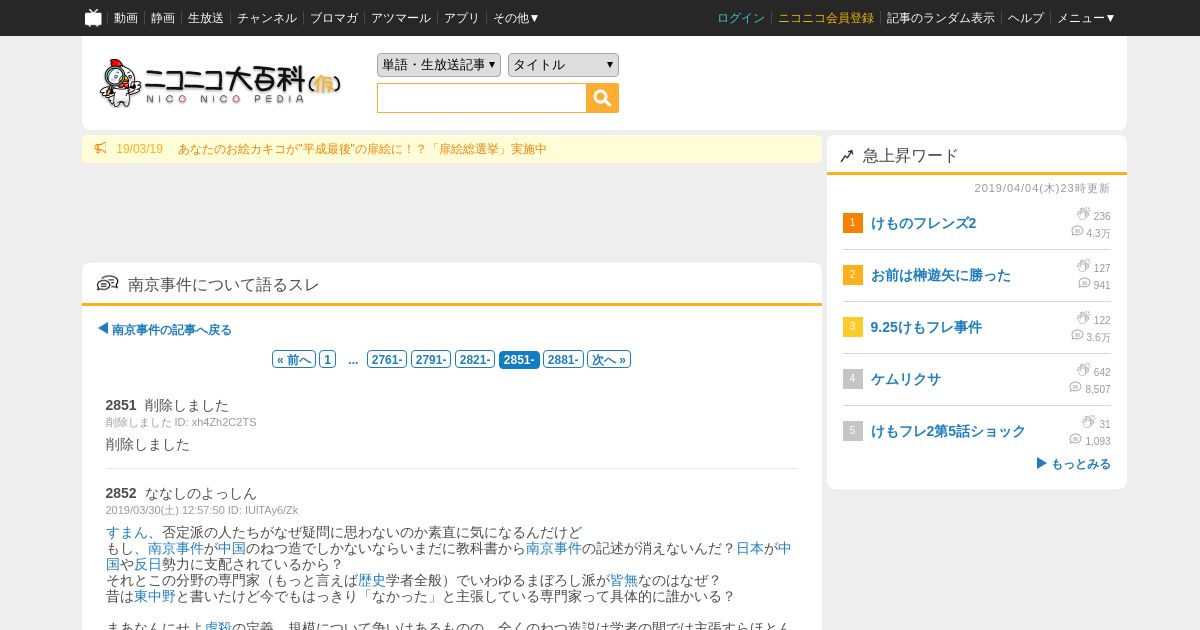Click the 歴史 link in post 2852
This screenshot has height=630, width=1200.
(372, 581)
